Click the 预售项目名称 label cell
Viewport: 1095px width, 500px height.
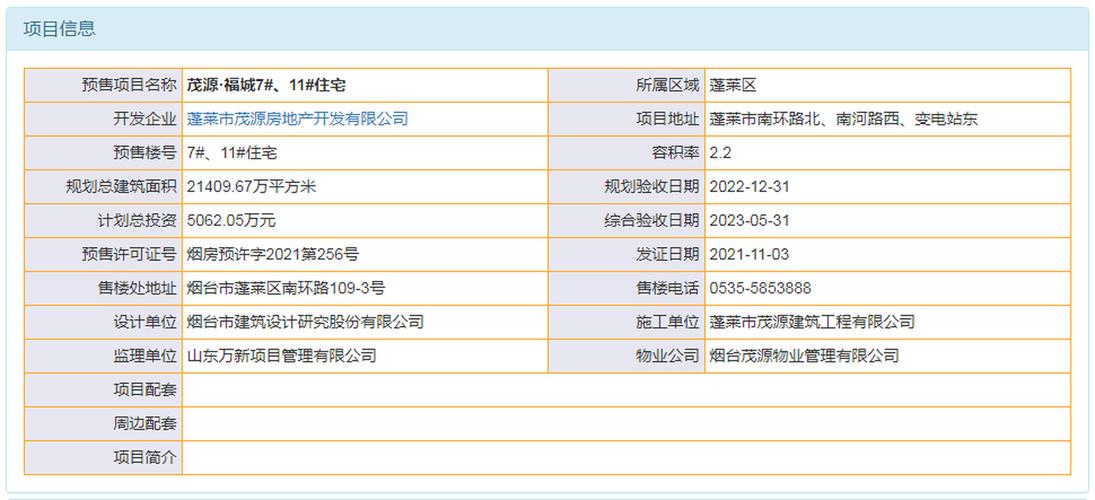[x=103, y=85]
